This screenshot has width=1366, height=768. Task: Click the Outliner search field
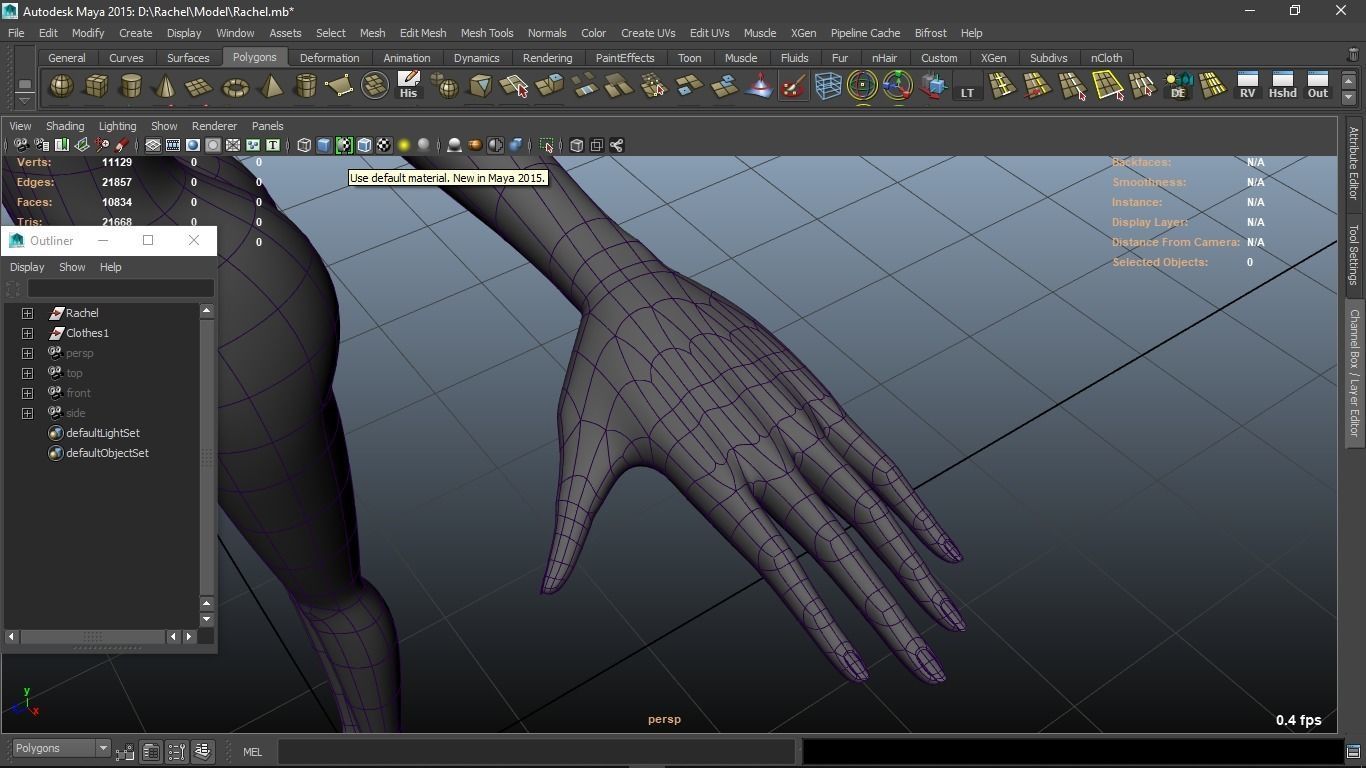121,289
